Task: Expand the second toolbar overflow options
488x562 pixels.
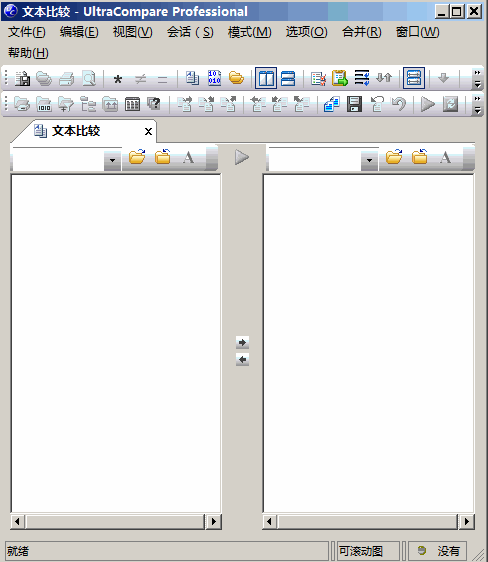Action: point(477,104)
